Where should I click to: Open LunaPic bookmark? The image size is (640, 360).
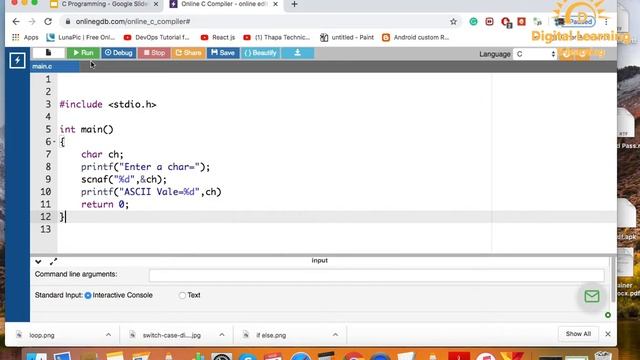pyautogui.click(x=81, y=38)
